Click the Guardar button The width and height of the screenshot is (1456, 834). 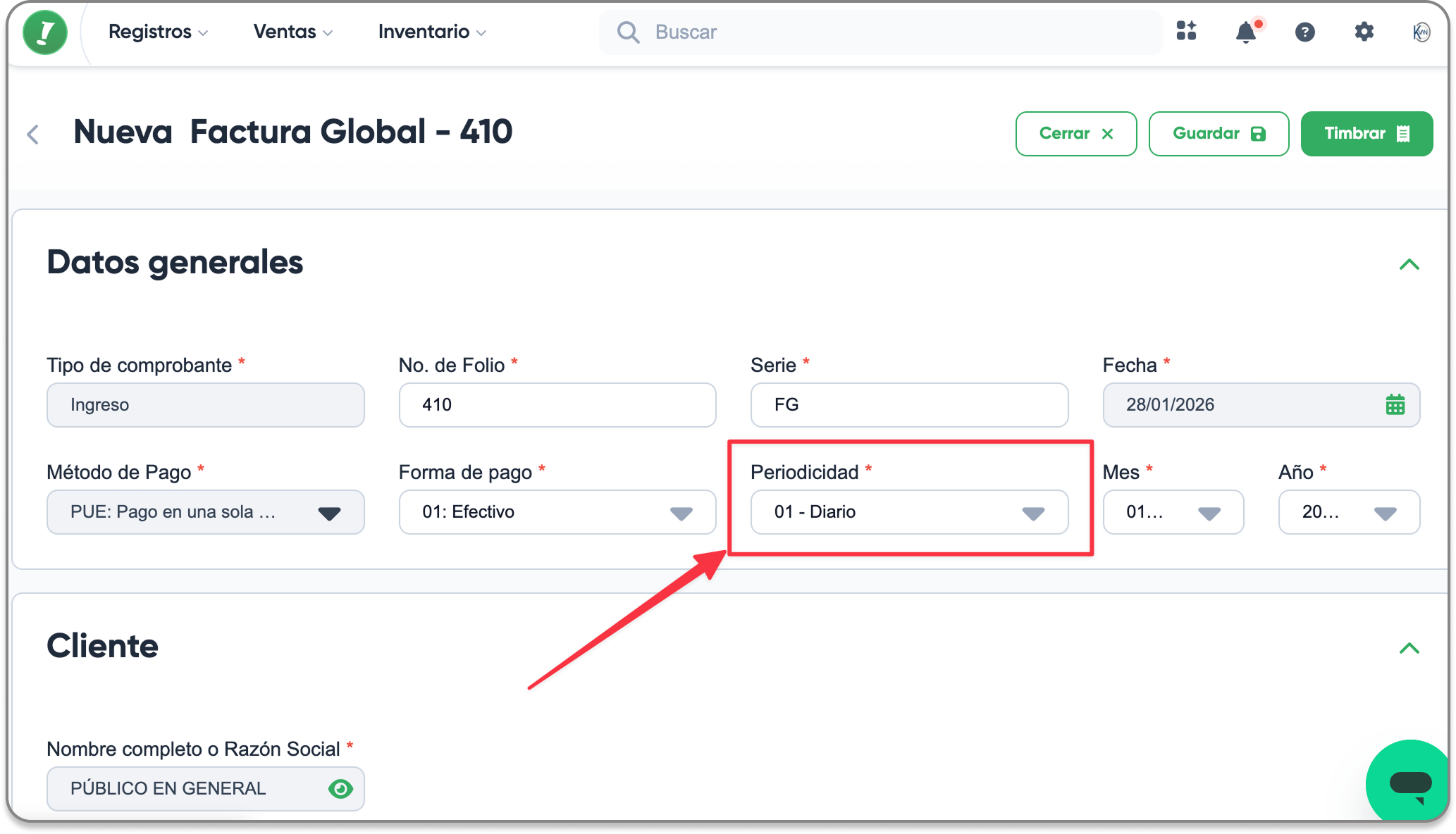1219,134
